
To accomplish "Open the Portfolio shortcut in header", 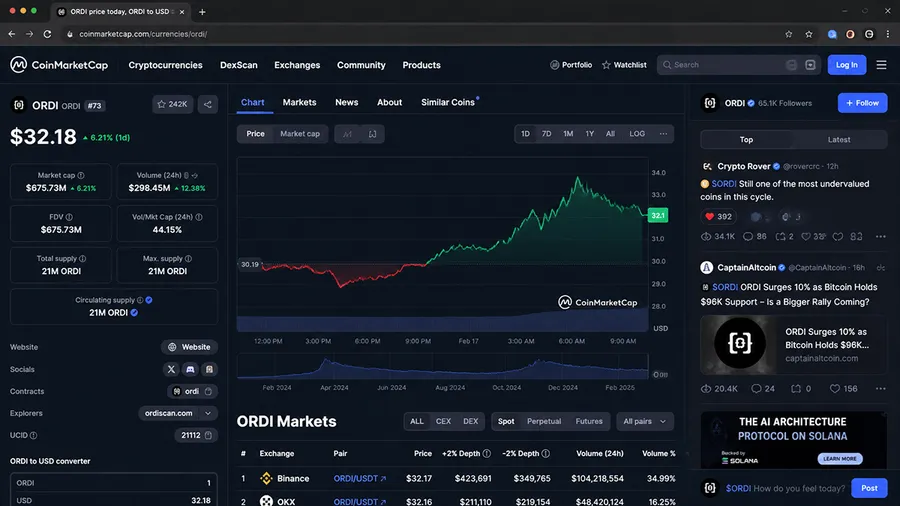I will click(571, 65).
